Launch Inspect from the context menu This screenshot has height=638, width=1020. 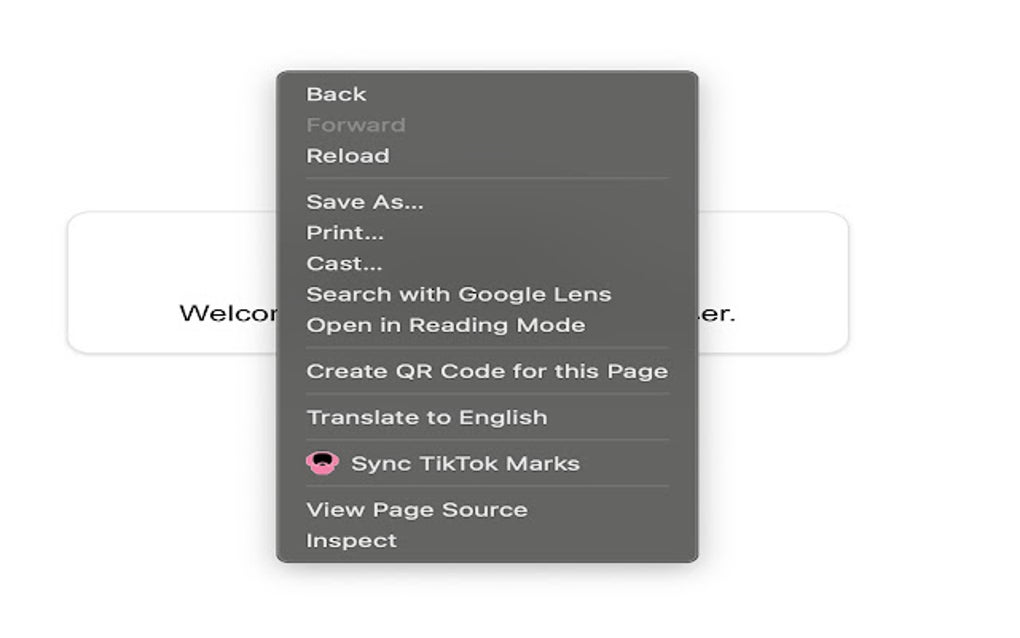point(351,540)
